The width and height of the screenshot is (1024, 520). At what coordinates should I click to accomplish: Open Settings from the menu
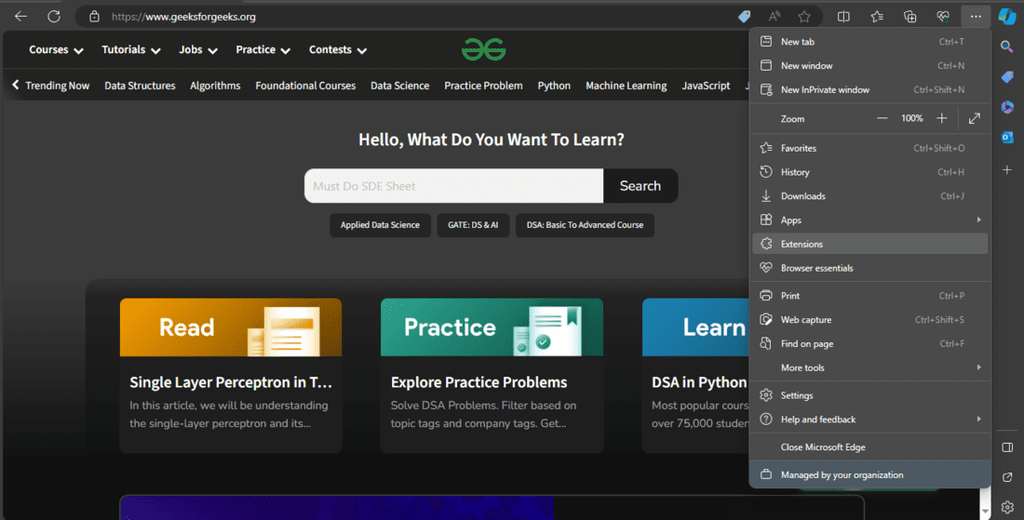(871, 396)
